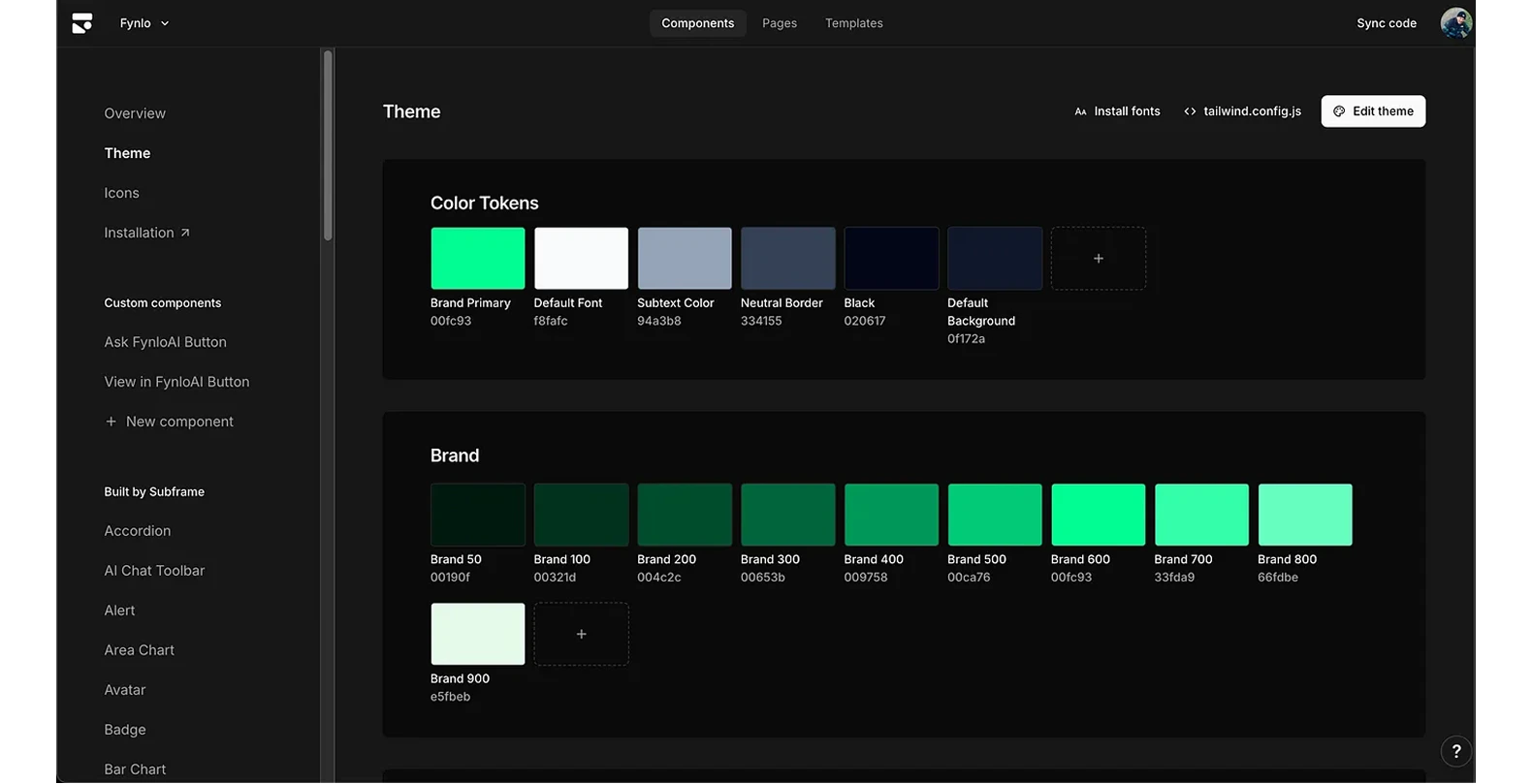Image resolution: width=1532 pixels, height=784 pixels.
Task: Select the Brand 900 color swatch
Action: (x=477, y=634)
